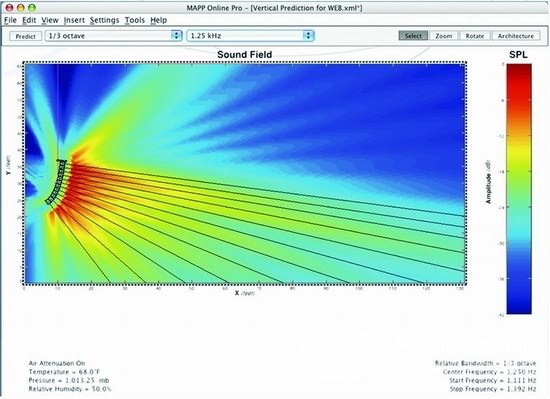Open the Tools menu
The height and width of the screenshot is (399, 550).
click(135, 20)
